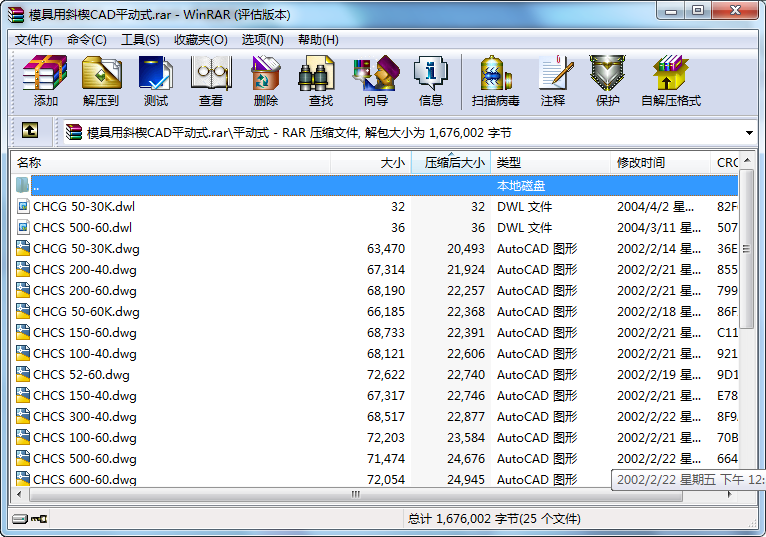Select file name CHCS 100-60.dwg
The height and width of the screenshot is (537, 766).
coord(85,438)
